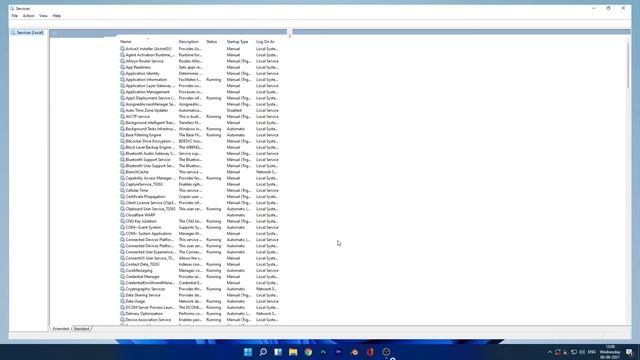Select the Bluetooth Support Service name
The image size is (640, 360).
click(148, 160)
